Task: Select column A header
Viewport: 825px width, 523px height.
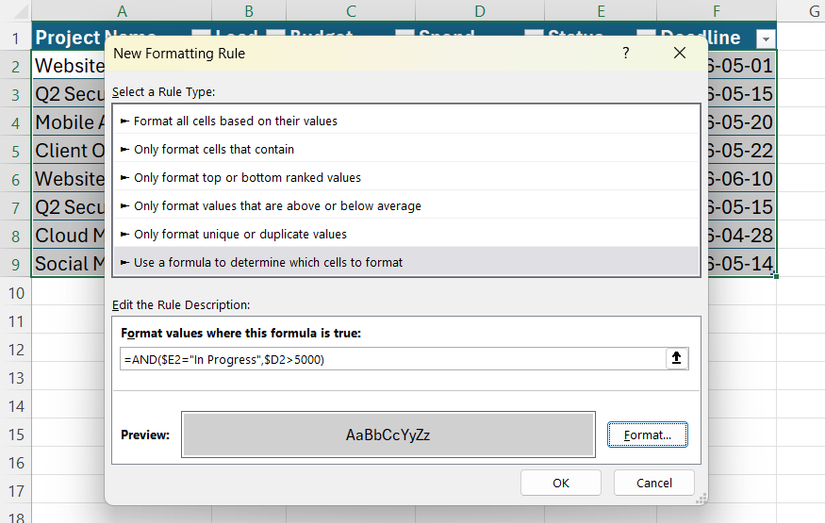Action: 122,11
